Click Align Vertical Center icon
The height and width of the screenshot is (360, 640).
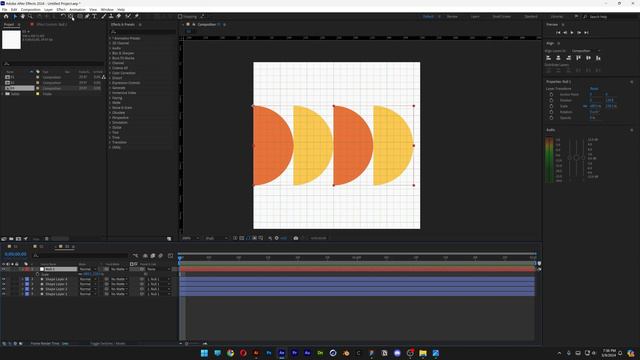[x=588, y=58]
